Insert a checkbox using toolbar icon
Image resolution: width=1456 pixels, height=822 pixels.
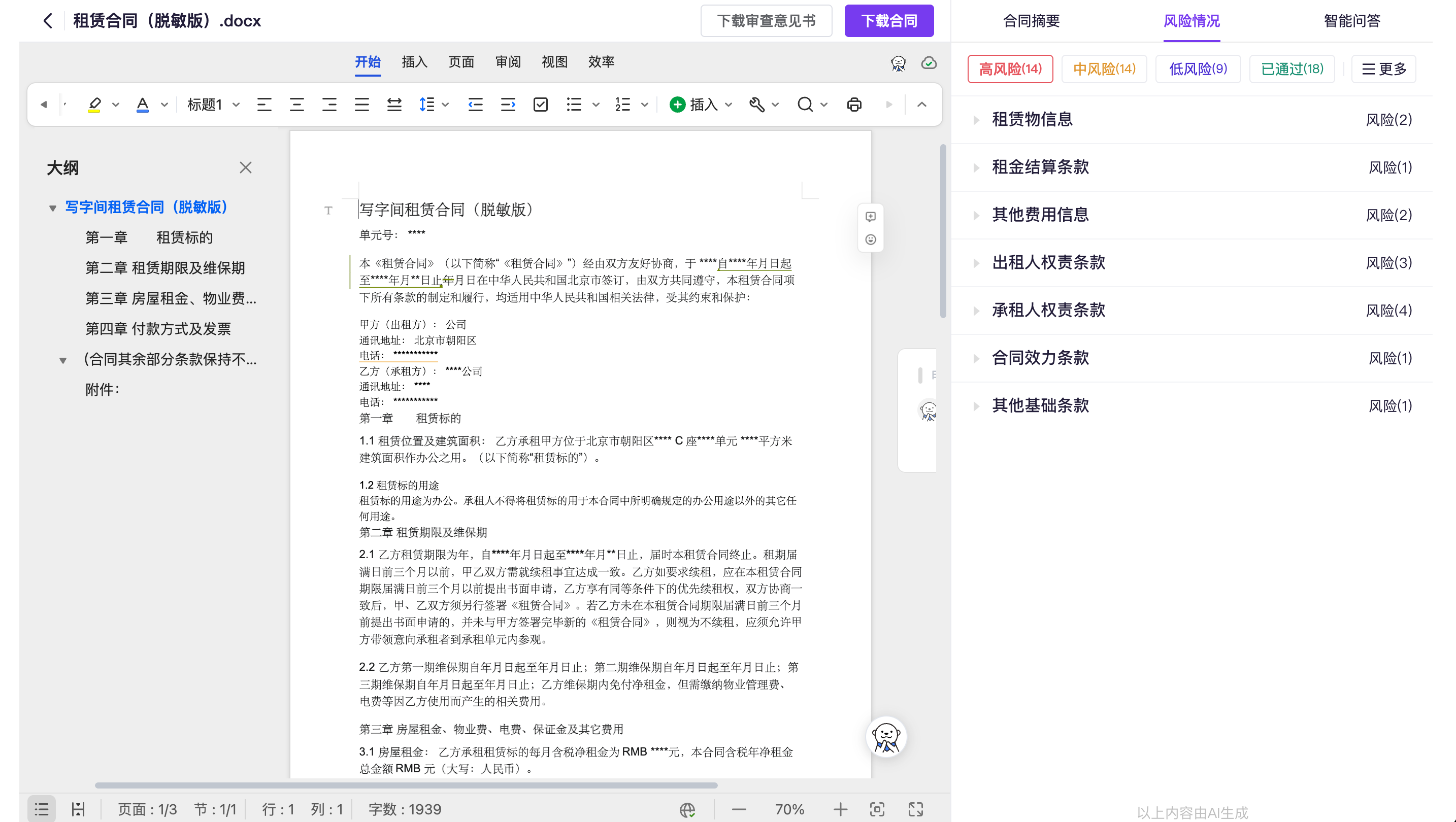540,105
